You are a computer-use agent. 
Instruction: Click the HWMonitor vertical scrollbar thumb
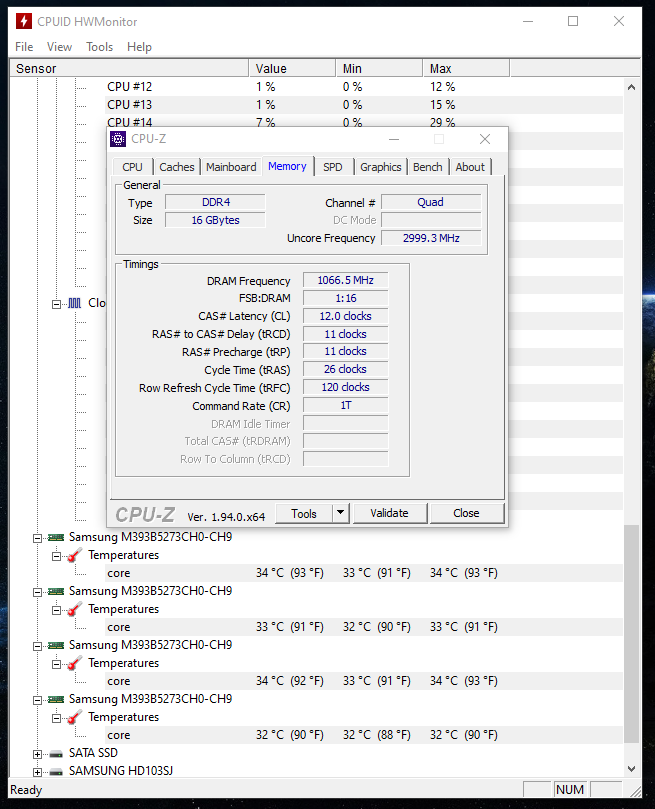[631, 634]
